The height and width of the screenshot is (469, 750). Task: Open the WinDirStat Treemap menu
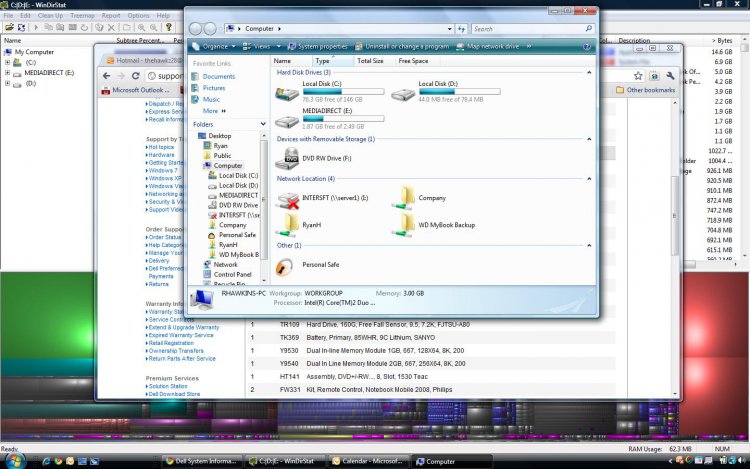coord(82,15)
